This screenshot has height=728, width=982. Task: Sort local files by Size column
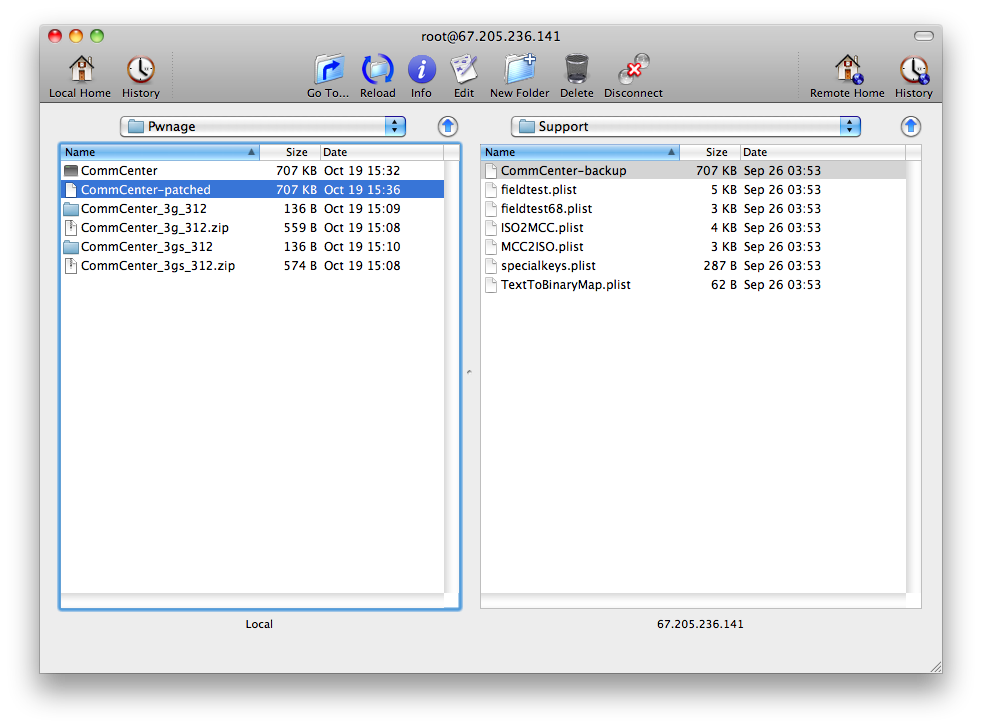click(x=289, y=152)
